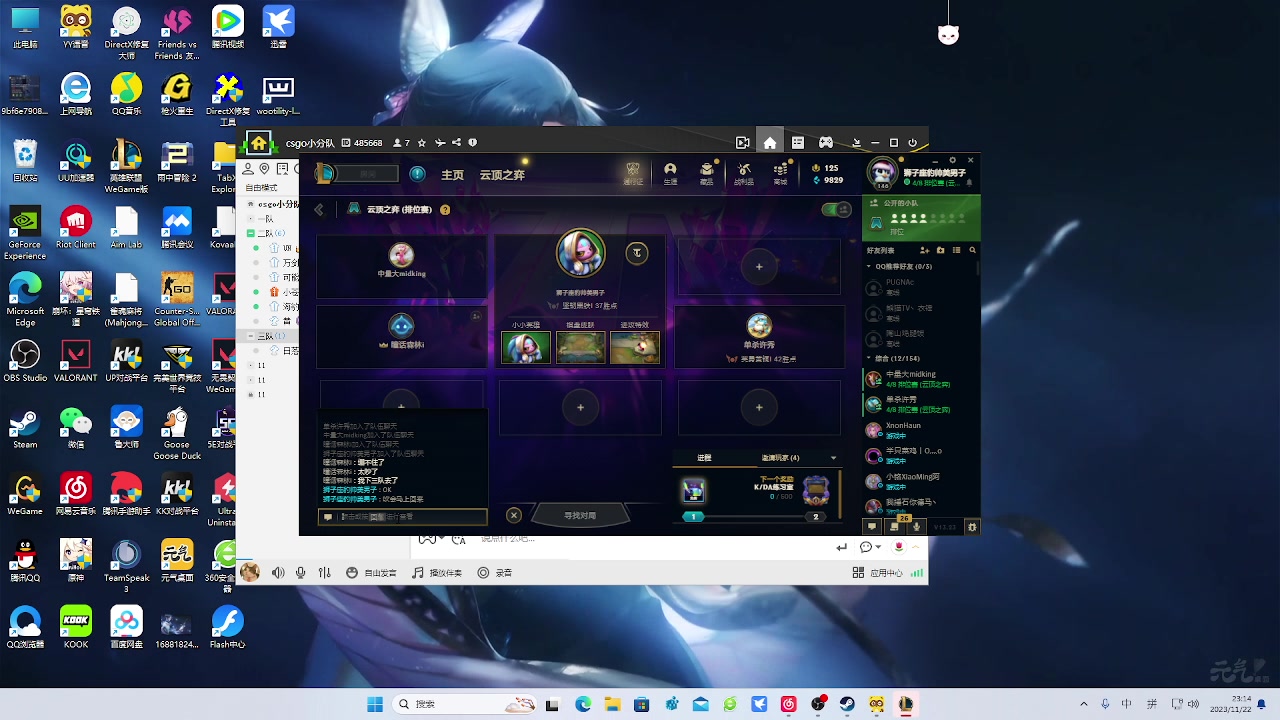Screen dimensions: 1280x720
Task: Cancel lobby with the X button
Action: click(514, 515)
